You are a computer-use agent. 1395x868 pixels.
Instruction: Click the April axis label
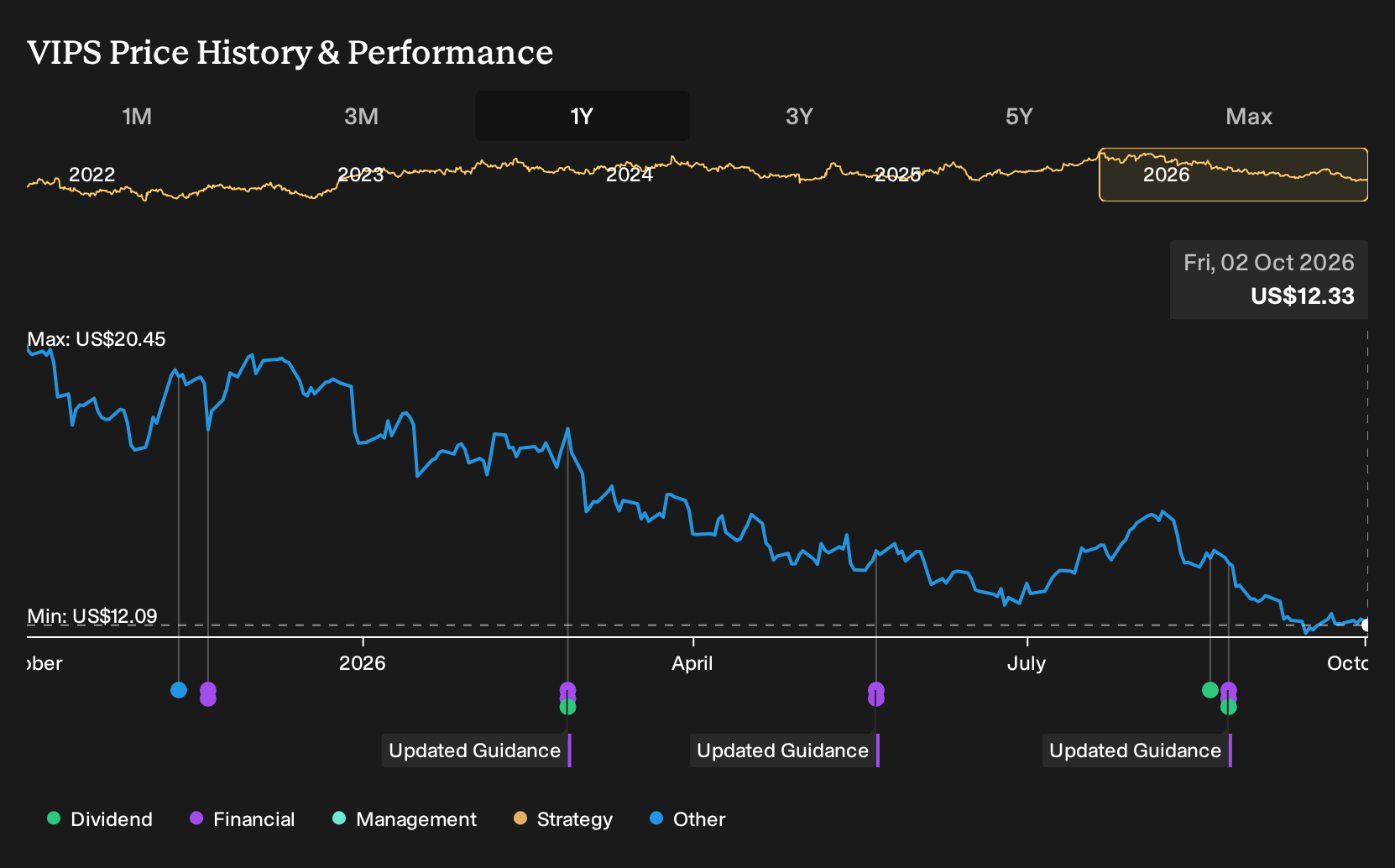[x=692, y=663]
